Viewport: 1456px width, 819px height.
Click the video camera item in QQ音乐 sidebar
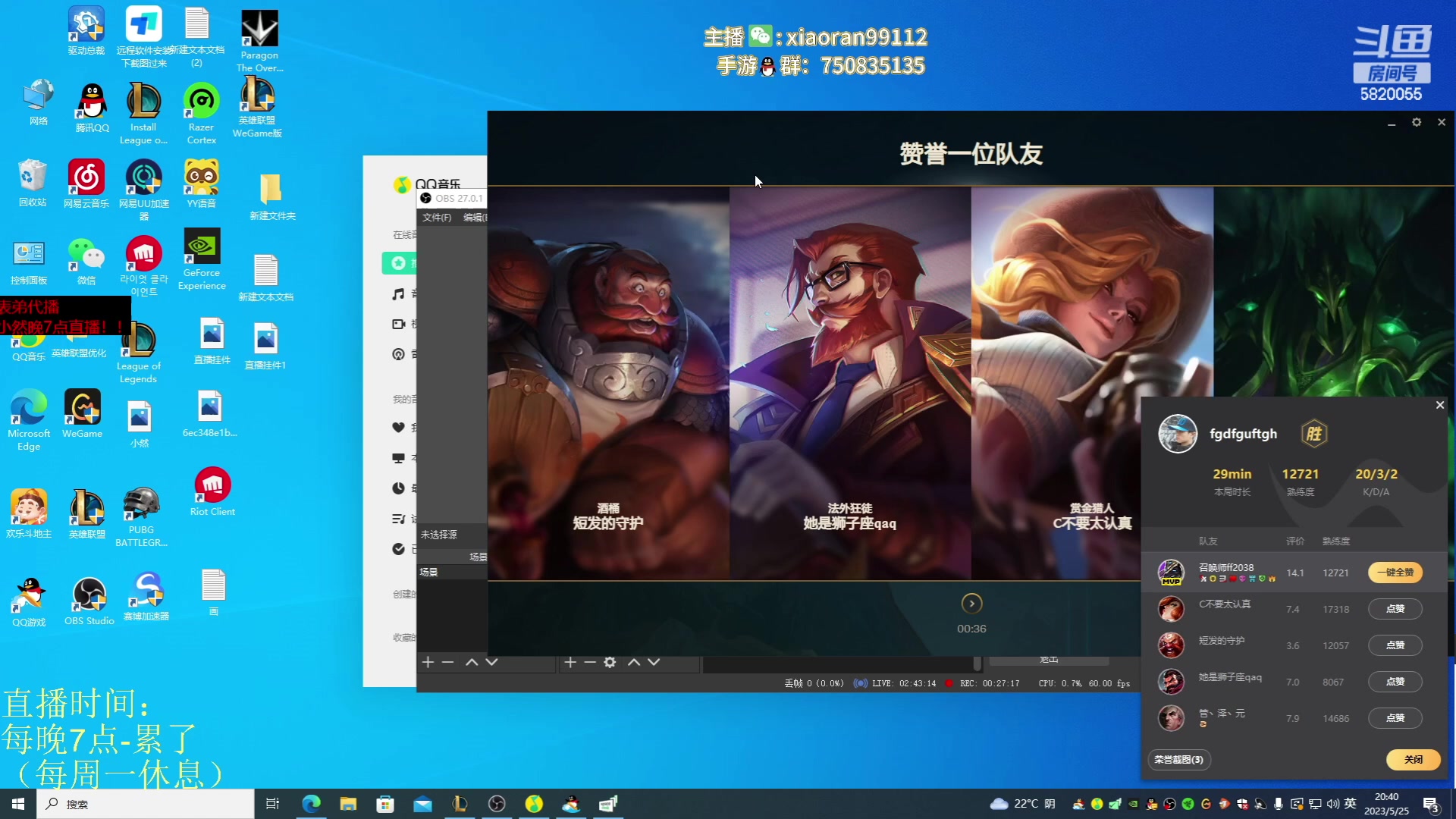point(398,324)
